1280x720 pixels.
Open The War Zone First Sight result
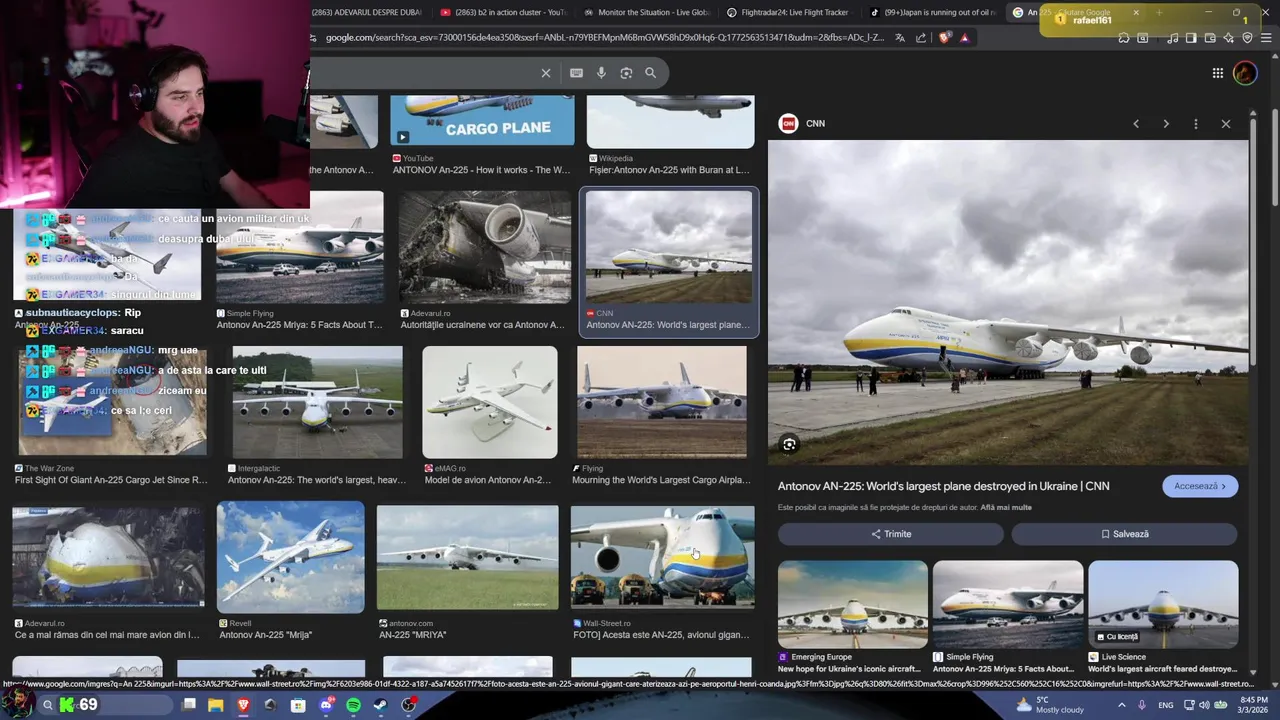[110, 416]
